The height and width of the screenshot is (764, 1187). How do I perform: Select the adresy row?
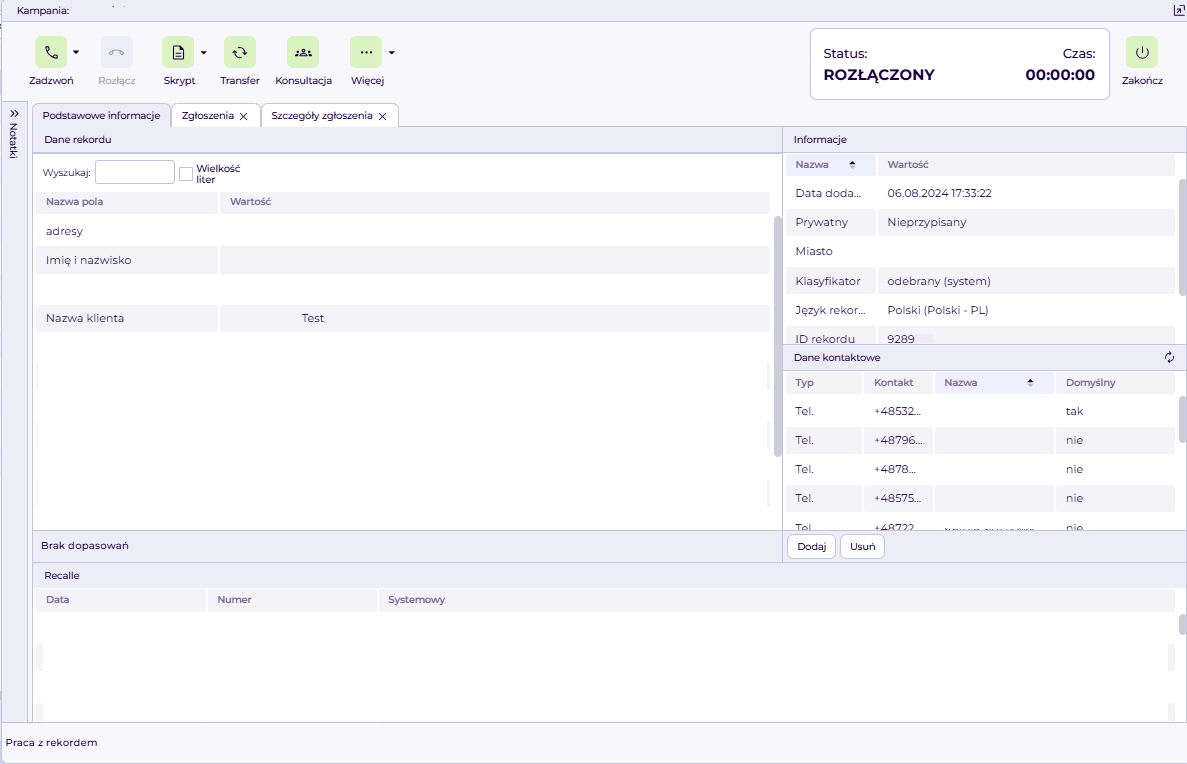(403, 231)
